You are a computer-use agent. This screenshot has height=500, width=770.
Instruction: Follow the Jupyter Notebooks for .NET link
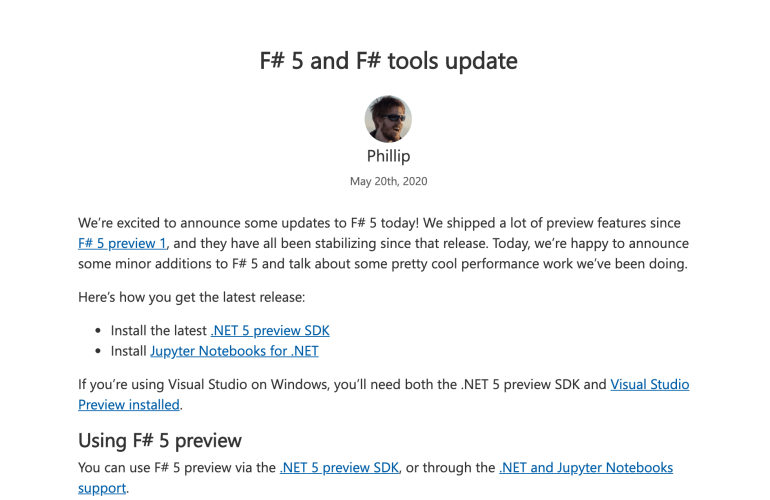[234, 351]
